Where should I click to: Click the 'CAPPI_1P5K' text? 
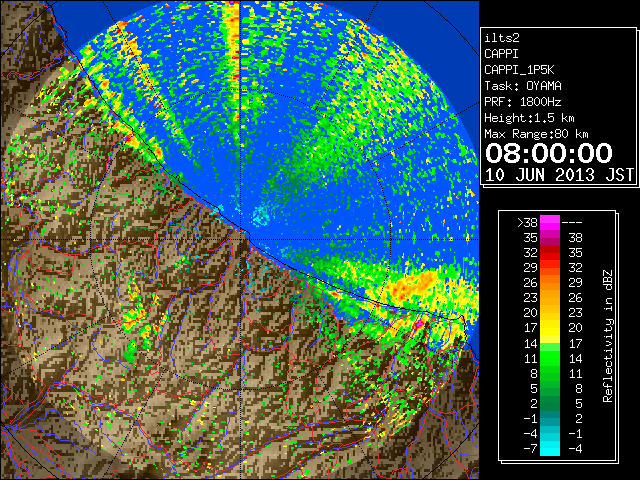(x=519, y=70)
